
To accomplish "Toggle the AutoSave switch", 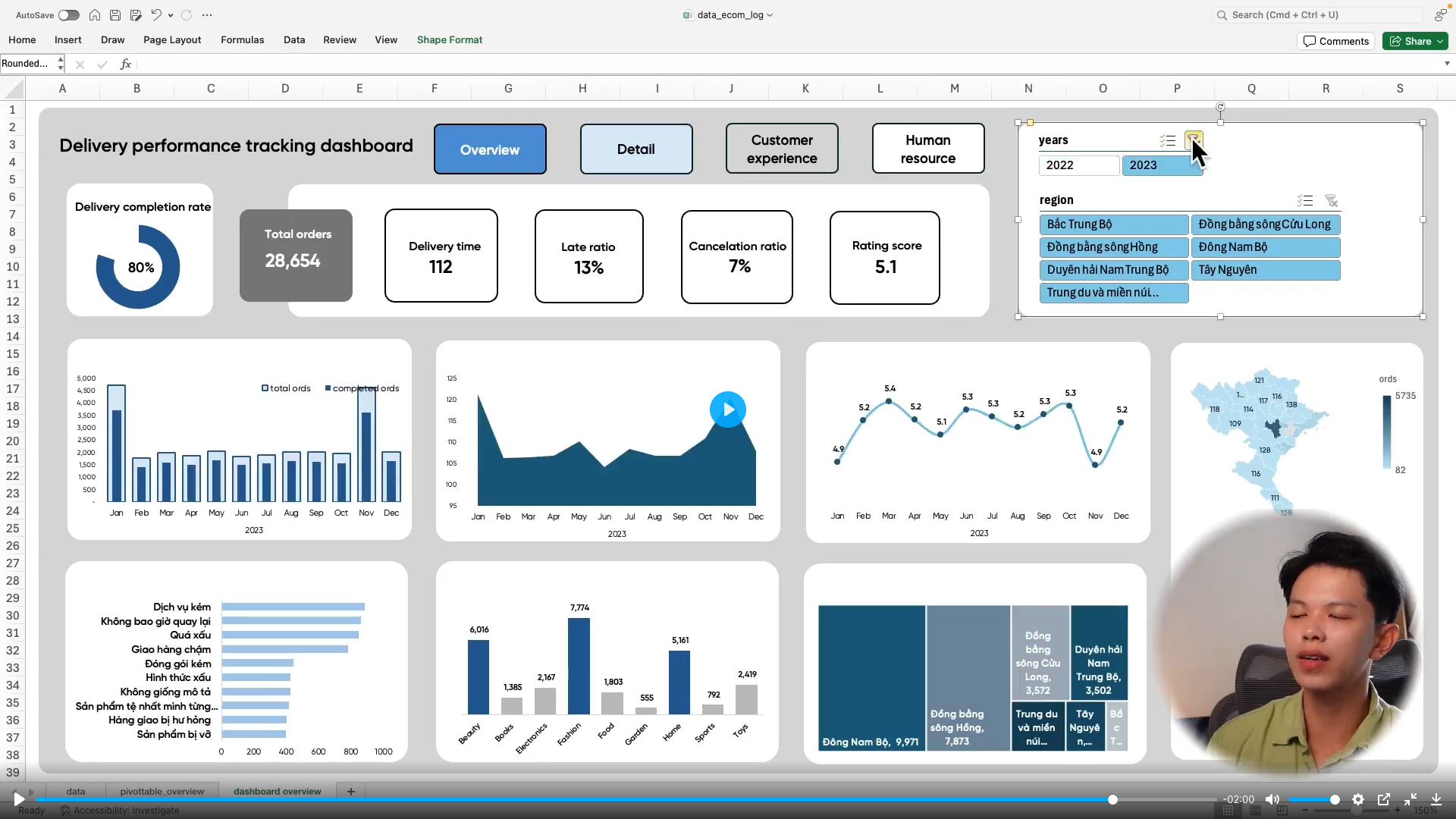I will coord(68,15).
